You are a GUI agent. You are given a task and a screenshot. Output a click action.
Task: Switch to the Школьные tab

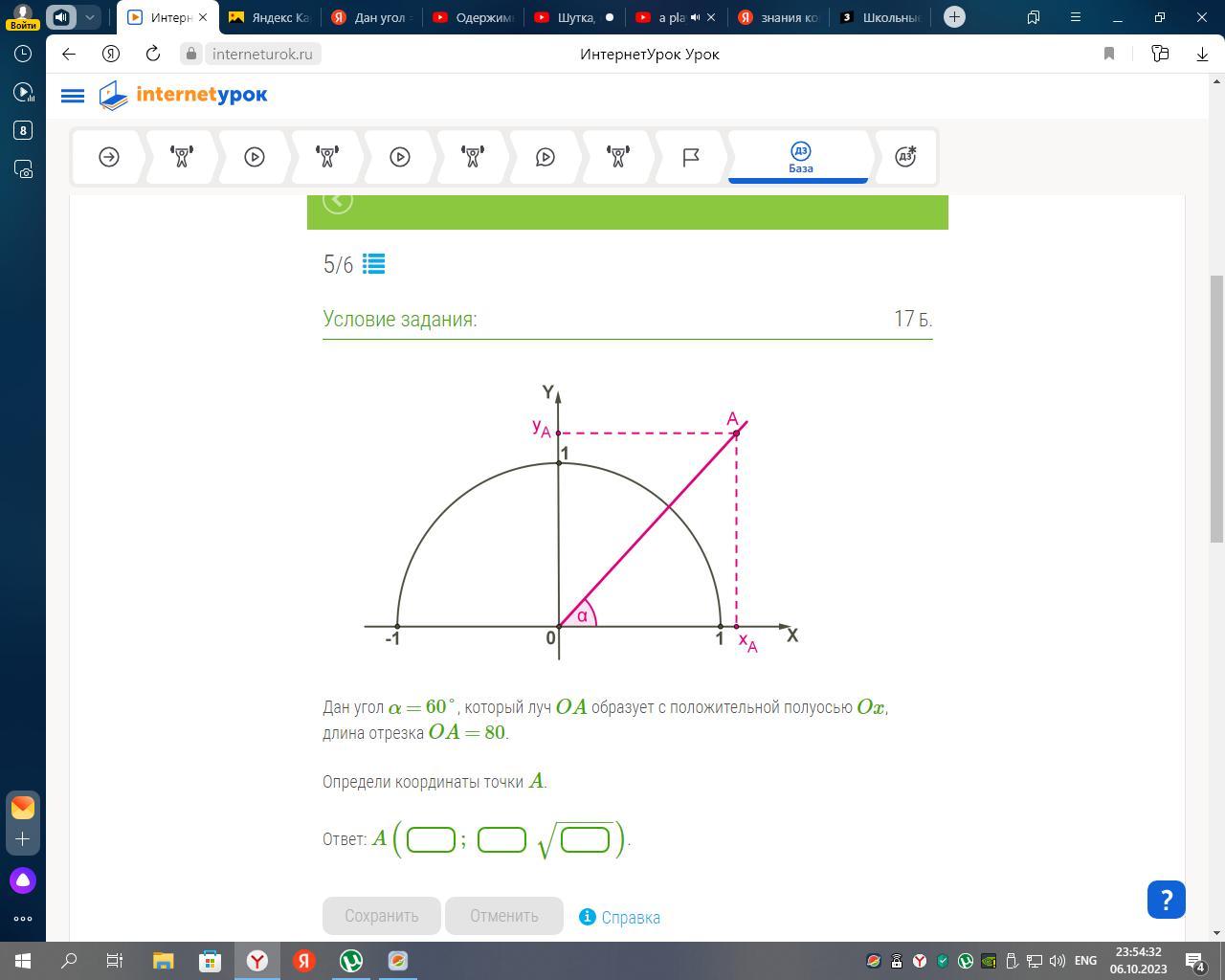880,17
